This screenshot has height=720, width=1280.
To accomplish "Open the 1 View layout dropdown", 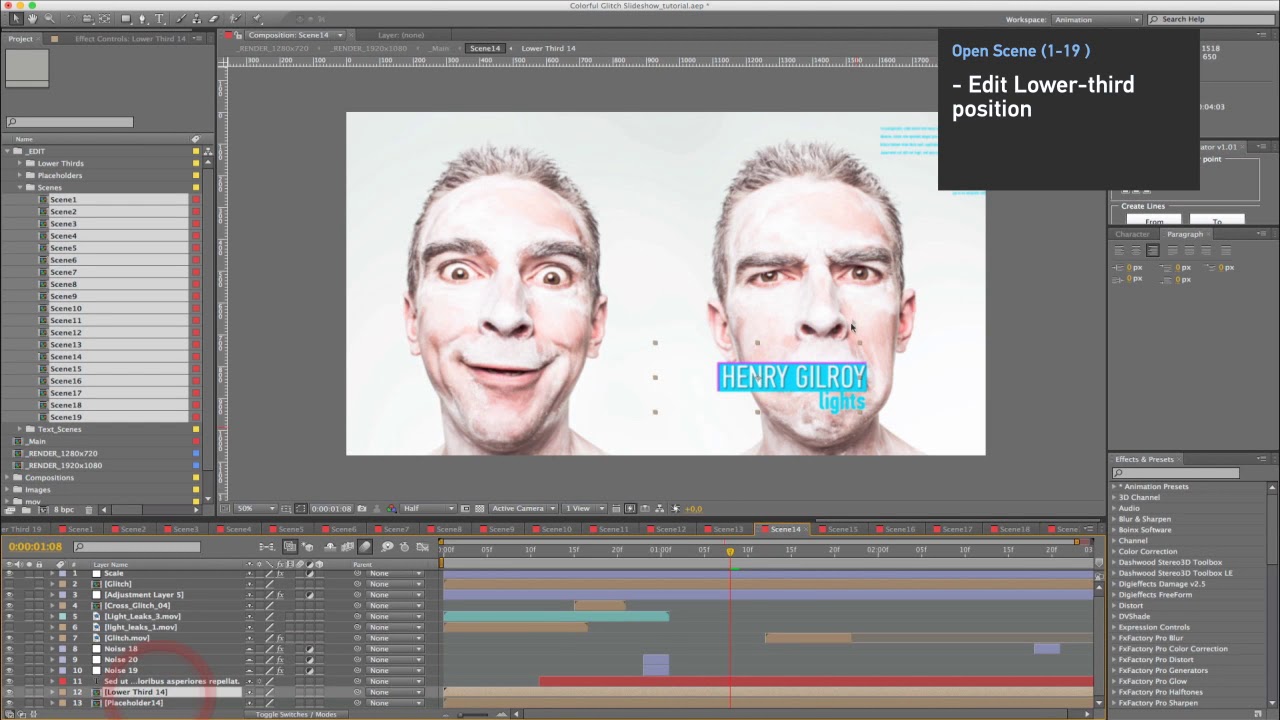I will pos(584,509).
